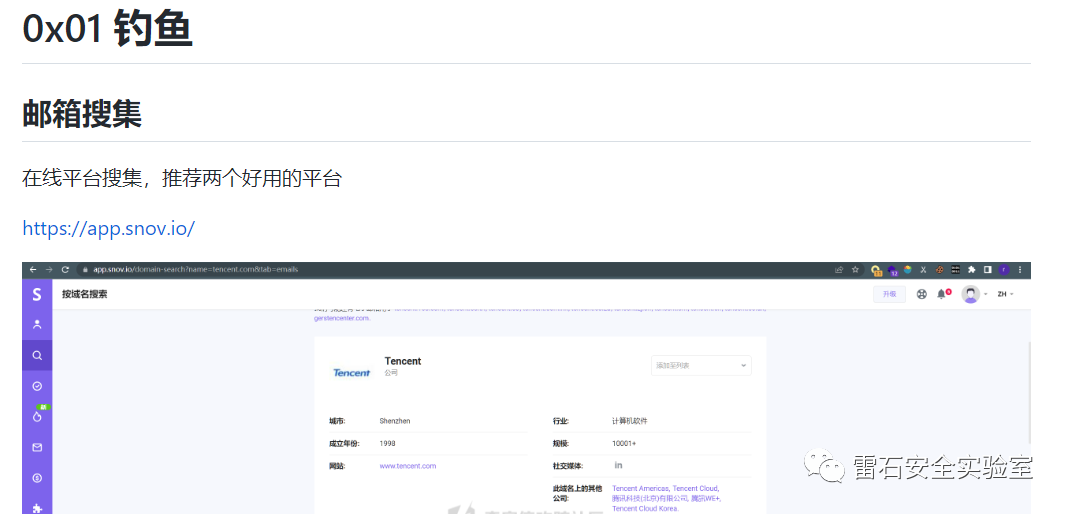Open the lifebuoy help icon
The width and height of the screenshot is (1068, 514).
[x=922, y=294]
